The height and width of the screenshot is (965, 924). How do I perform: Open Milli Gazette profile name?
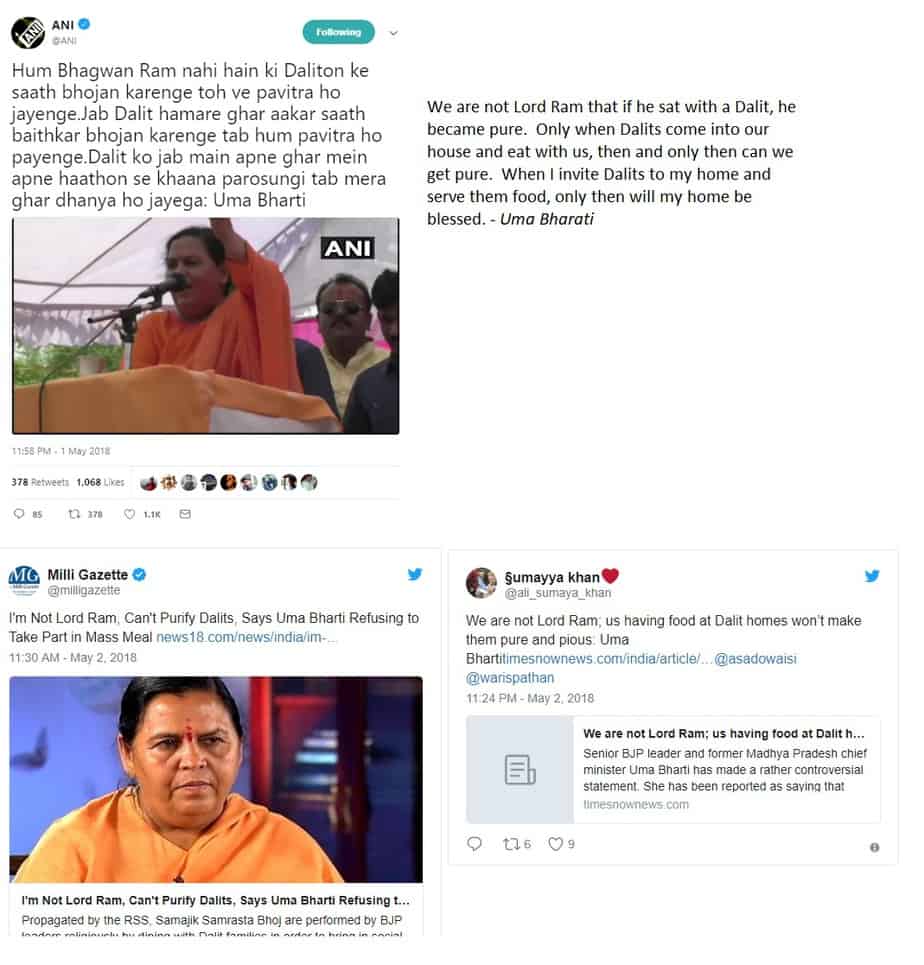(x=88, y=575)
